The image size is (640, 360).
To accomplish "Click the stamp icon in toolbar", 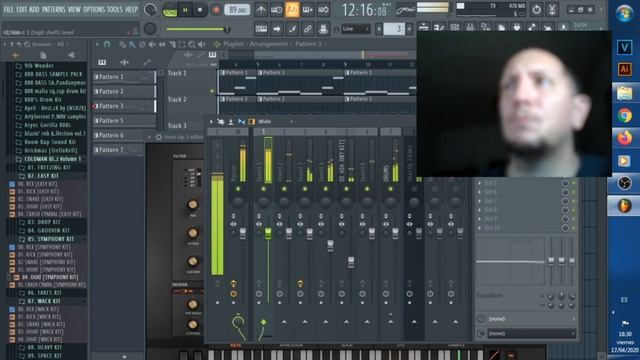I will (x=323, y=29).
